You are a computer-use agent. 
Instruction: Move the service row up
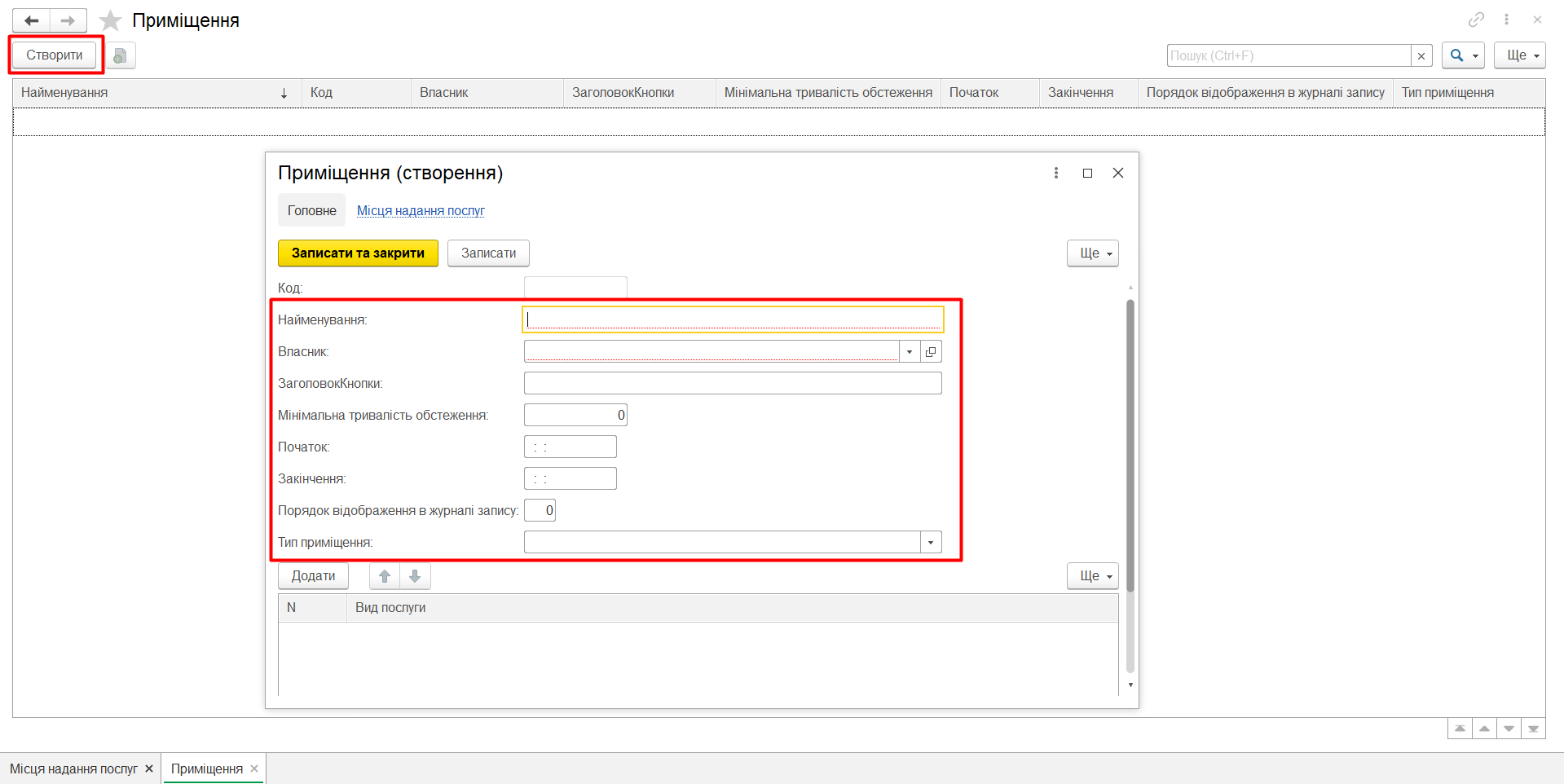[x=385, y=576]
